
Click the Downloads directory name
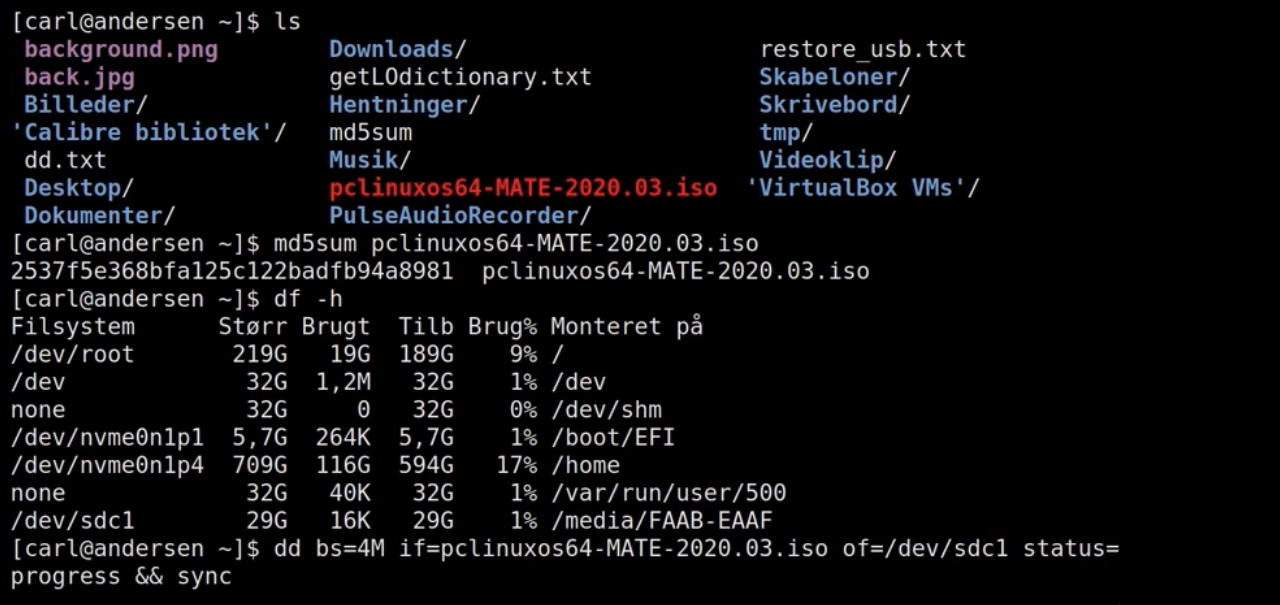tap(391, 49)
